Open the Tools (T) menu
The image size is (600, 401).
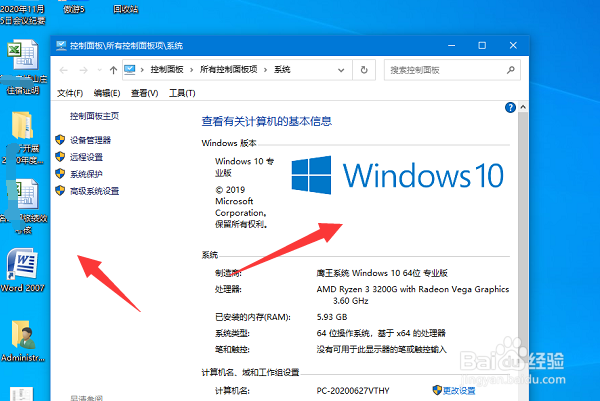[182, 93]
